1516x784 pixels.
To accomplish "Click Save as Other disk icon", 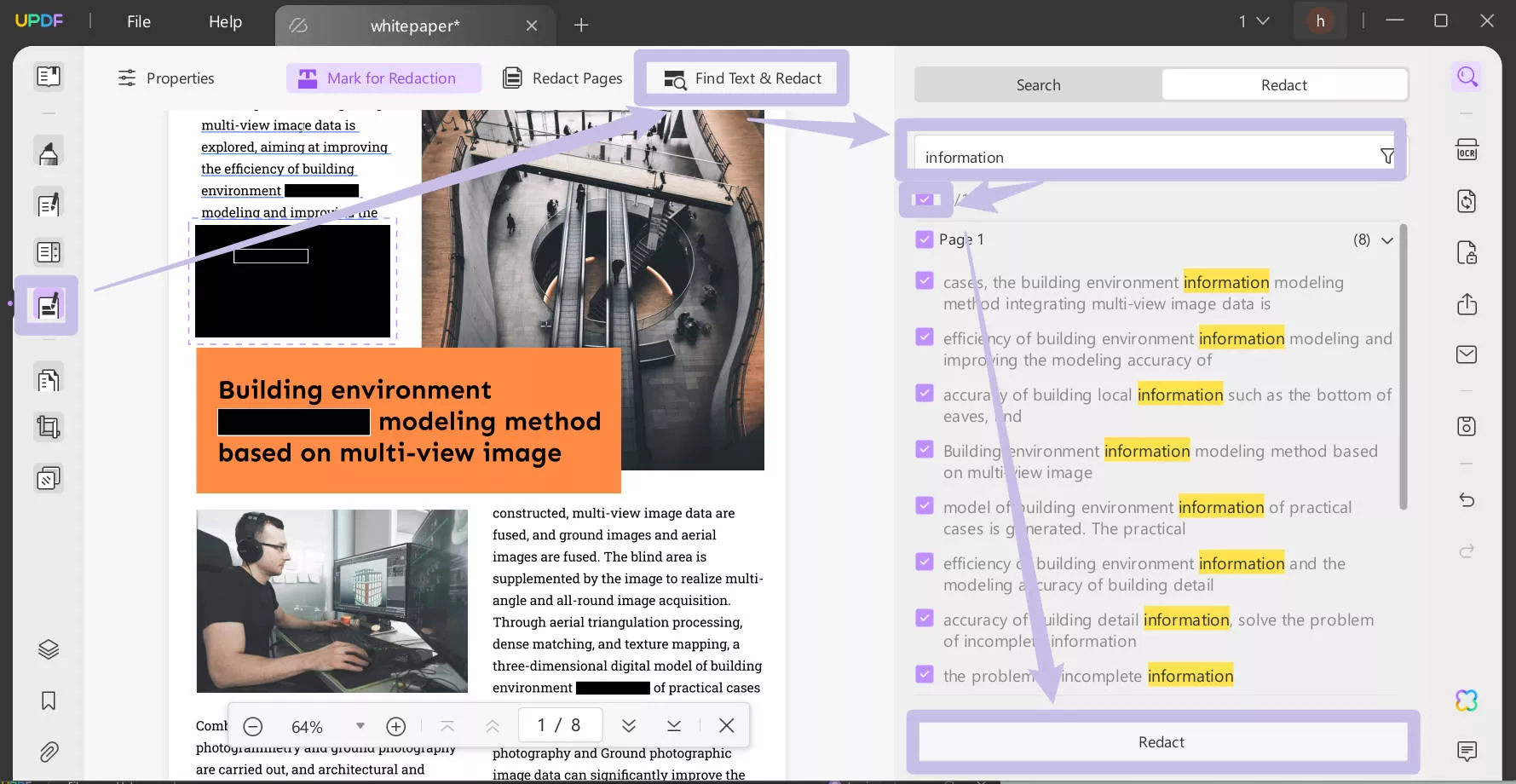I will point(1467,426).
